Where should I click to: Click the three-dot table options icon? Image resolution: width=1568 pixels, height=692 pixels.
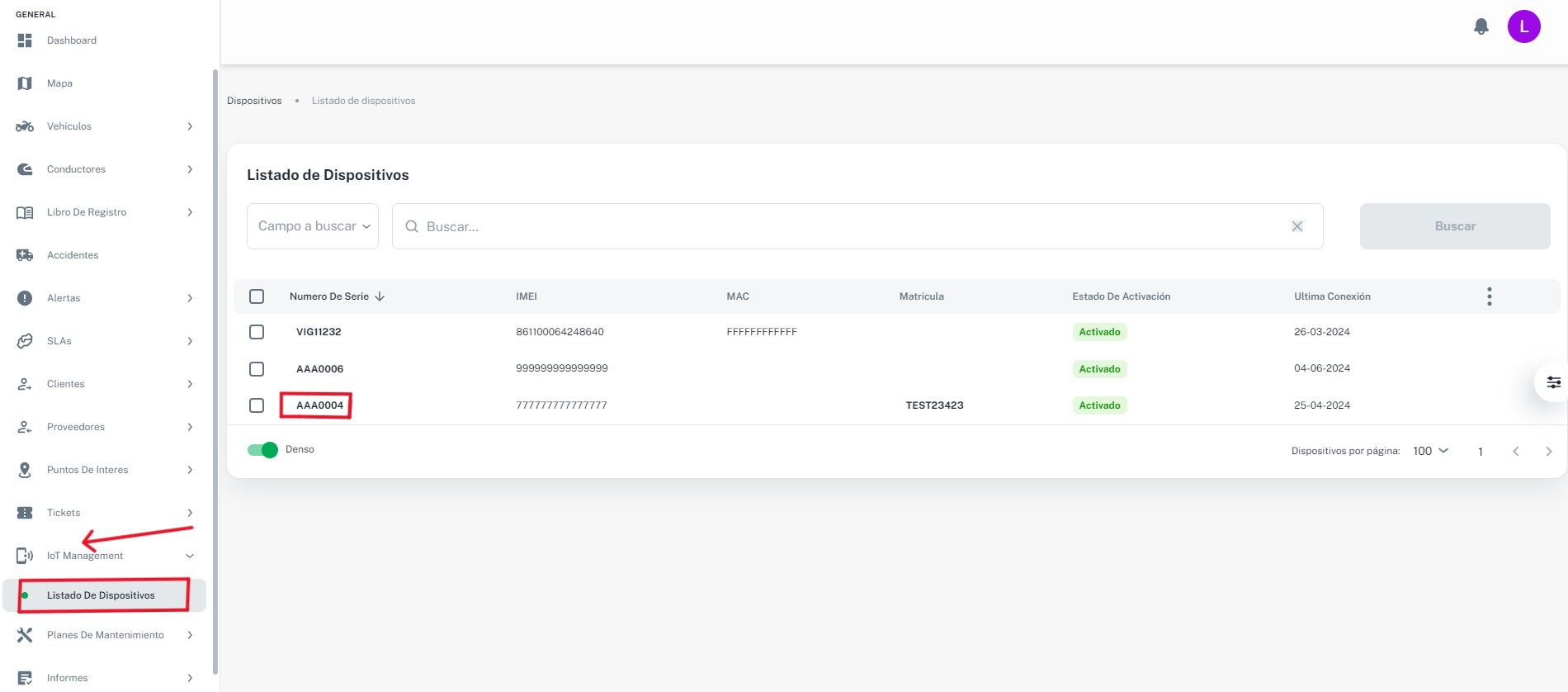coord(1489,296)
